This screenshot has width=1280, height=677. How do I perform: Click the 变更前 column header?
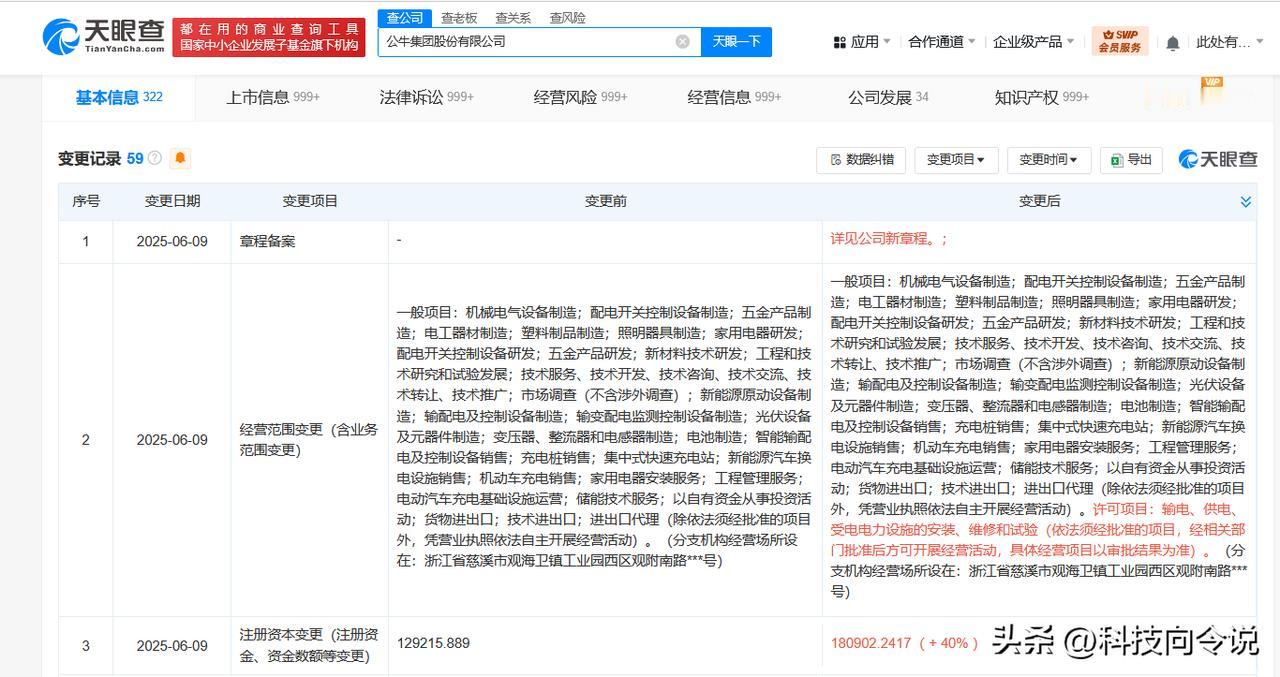pos(606,201)
